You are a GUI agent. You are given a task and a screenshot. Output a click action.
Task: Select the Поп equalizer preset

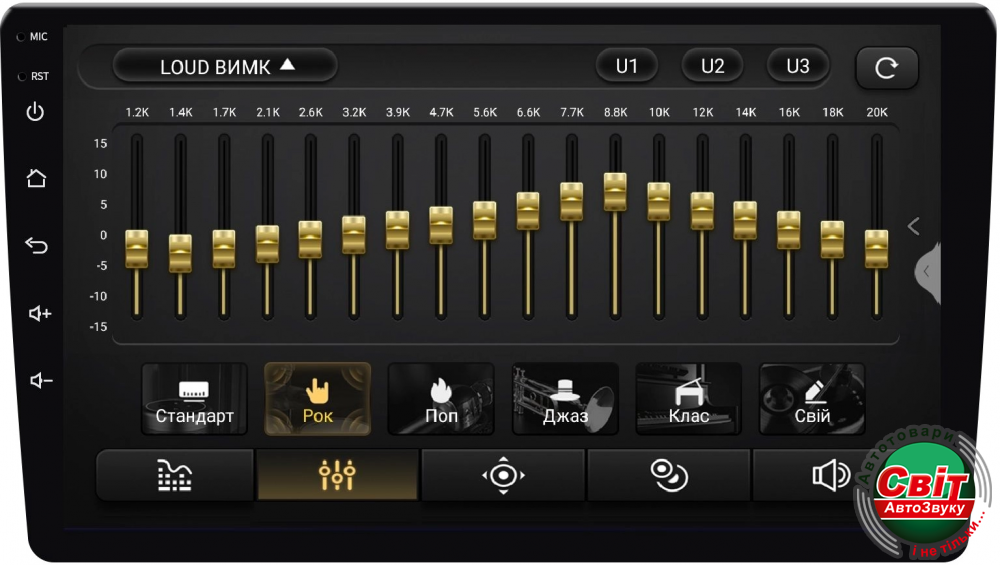coord(441,399)
